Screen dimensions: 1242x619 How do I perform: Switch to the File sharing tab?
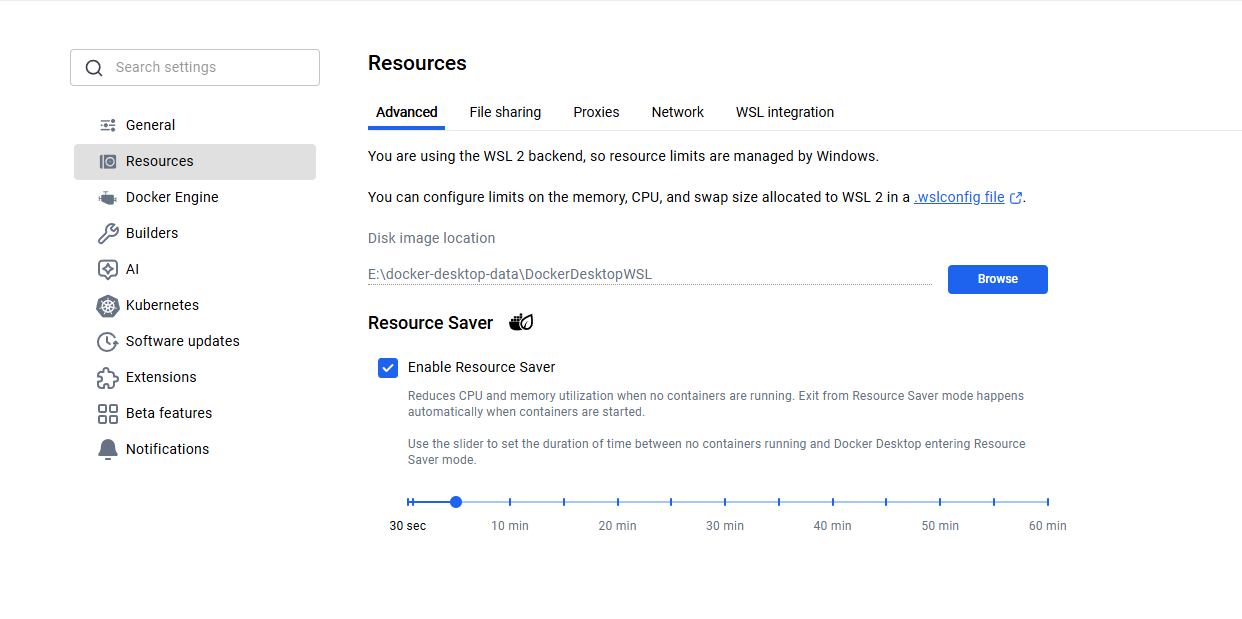point(505,112)
